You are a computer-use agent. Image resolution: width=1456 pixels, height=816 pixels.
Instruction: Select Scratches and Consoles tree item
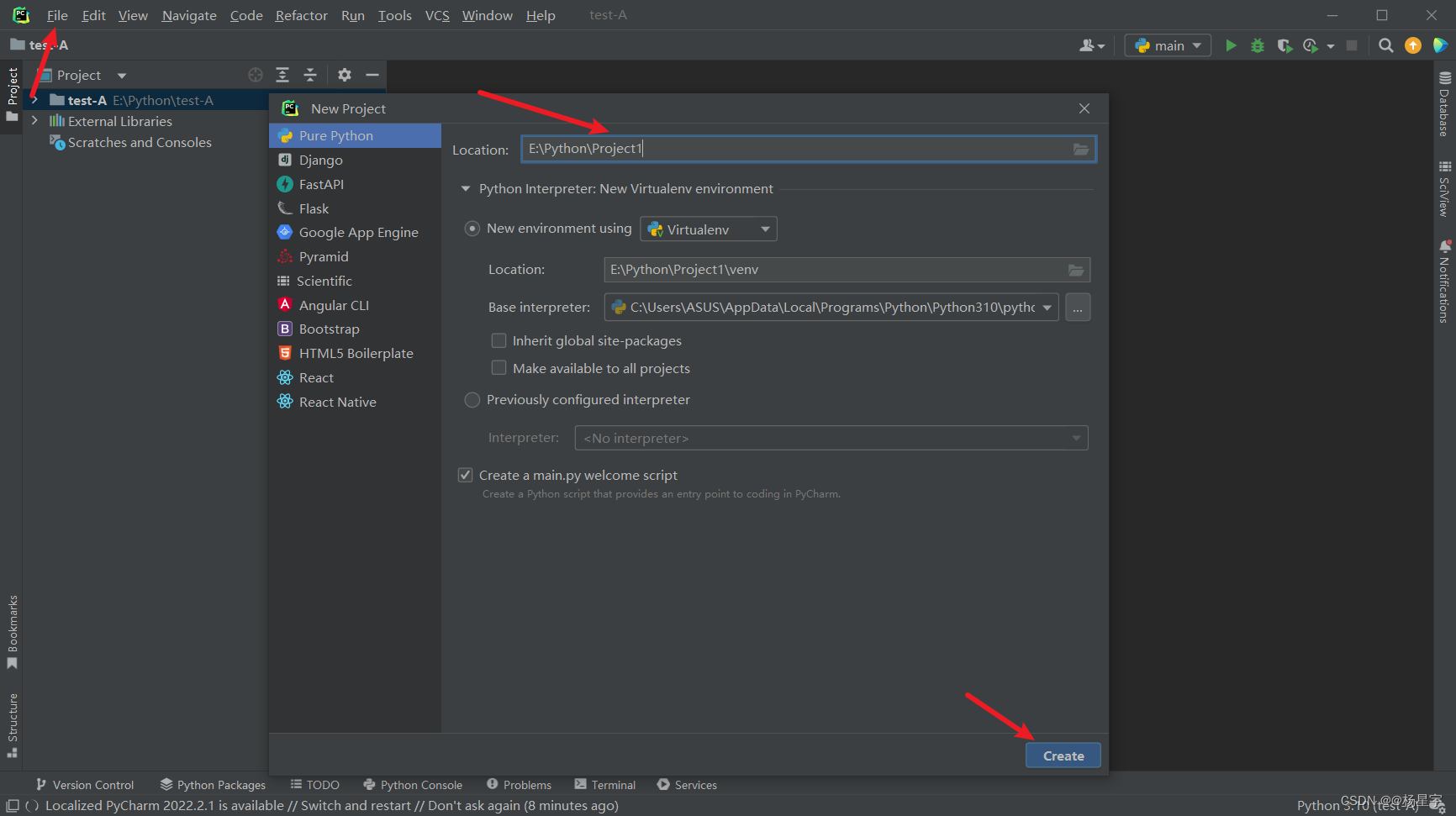[x=140, y=143]
